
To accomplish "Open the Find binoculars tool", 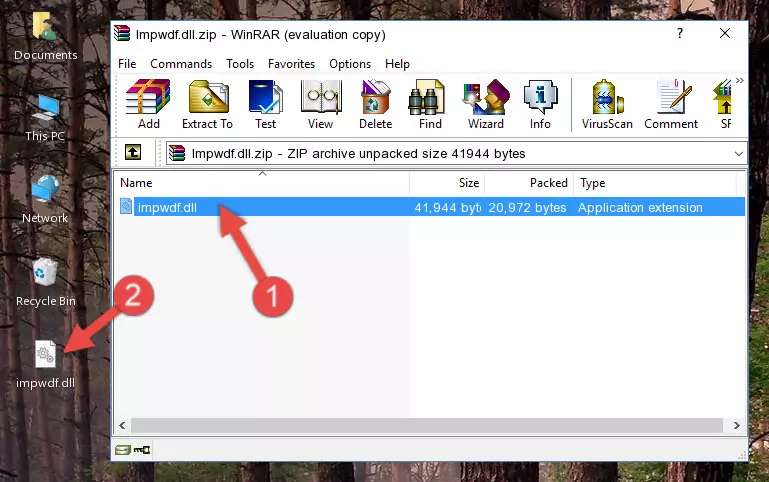I will [x=430, y=104].
